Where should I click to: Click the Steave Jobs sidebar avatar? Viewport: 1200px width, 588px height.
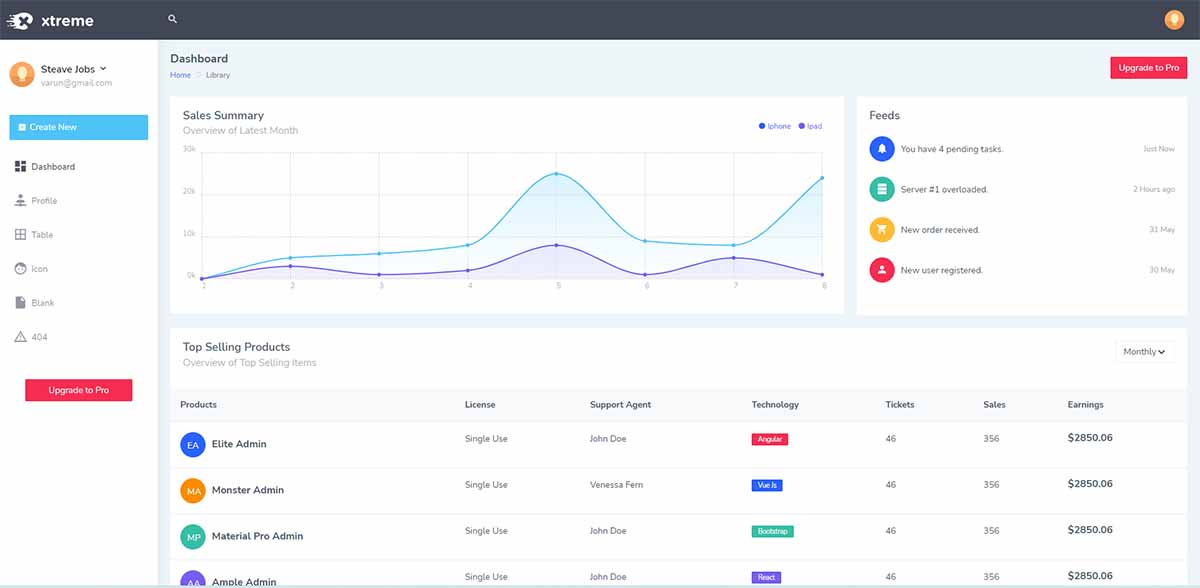coord(22,75)
